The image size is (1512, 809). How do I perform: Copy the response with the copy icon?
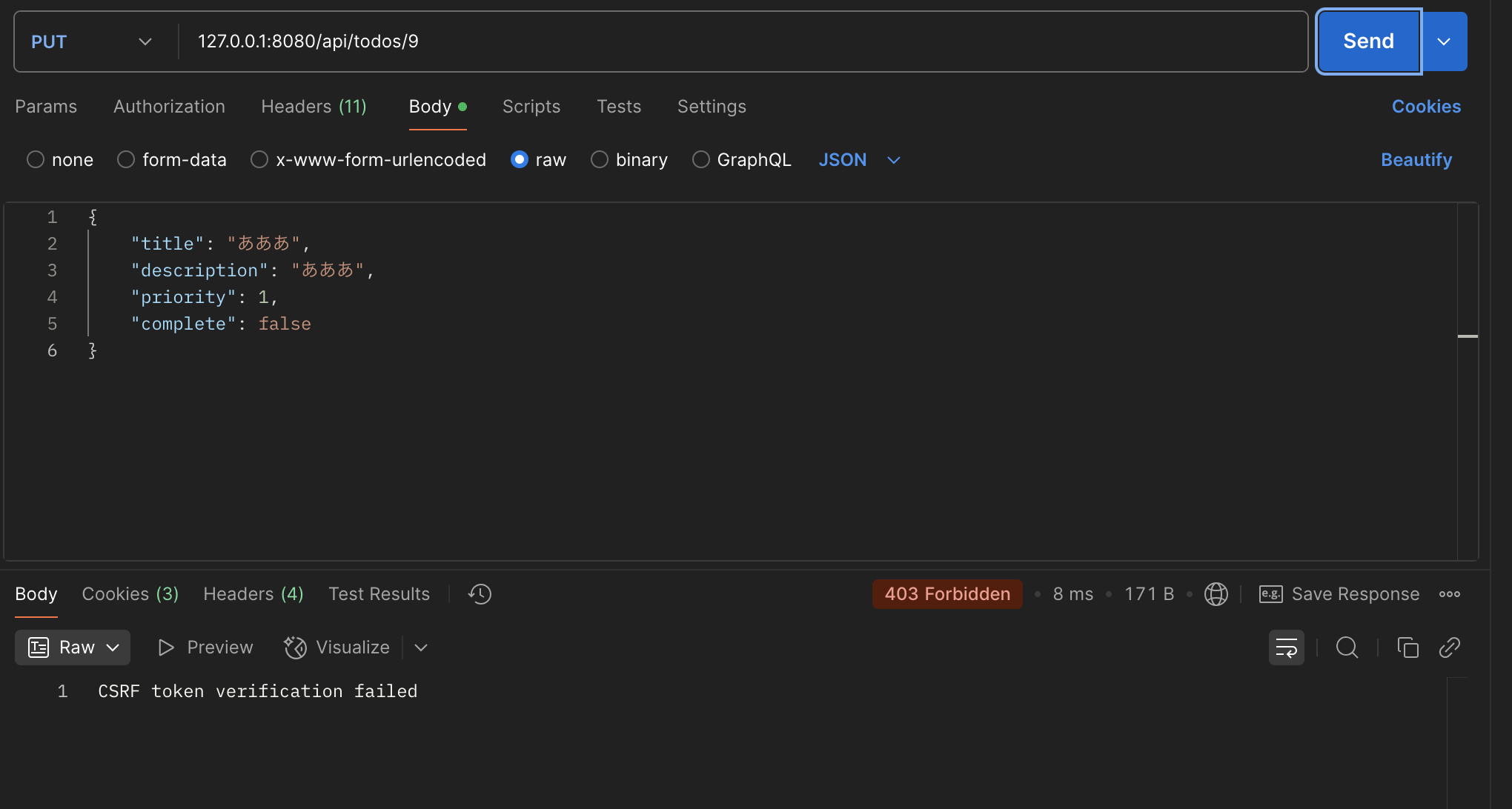coord(1407,648)
